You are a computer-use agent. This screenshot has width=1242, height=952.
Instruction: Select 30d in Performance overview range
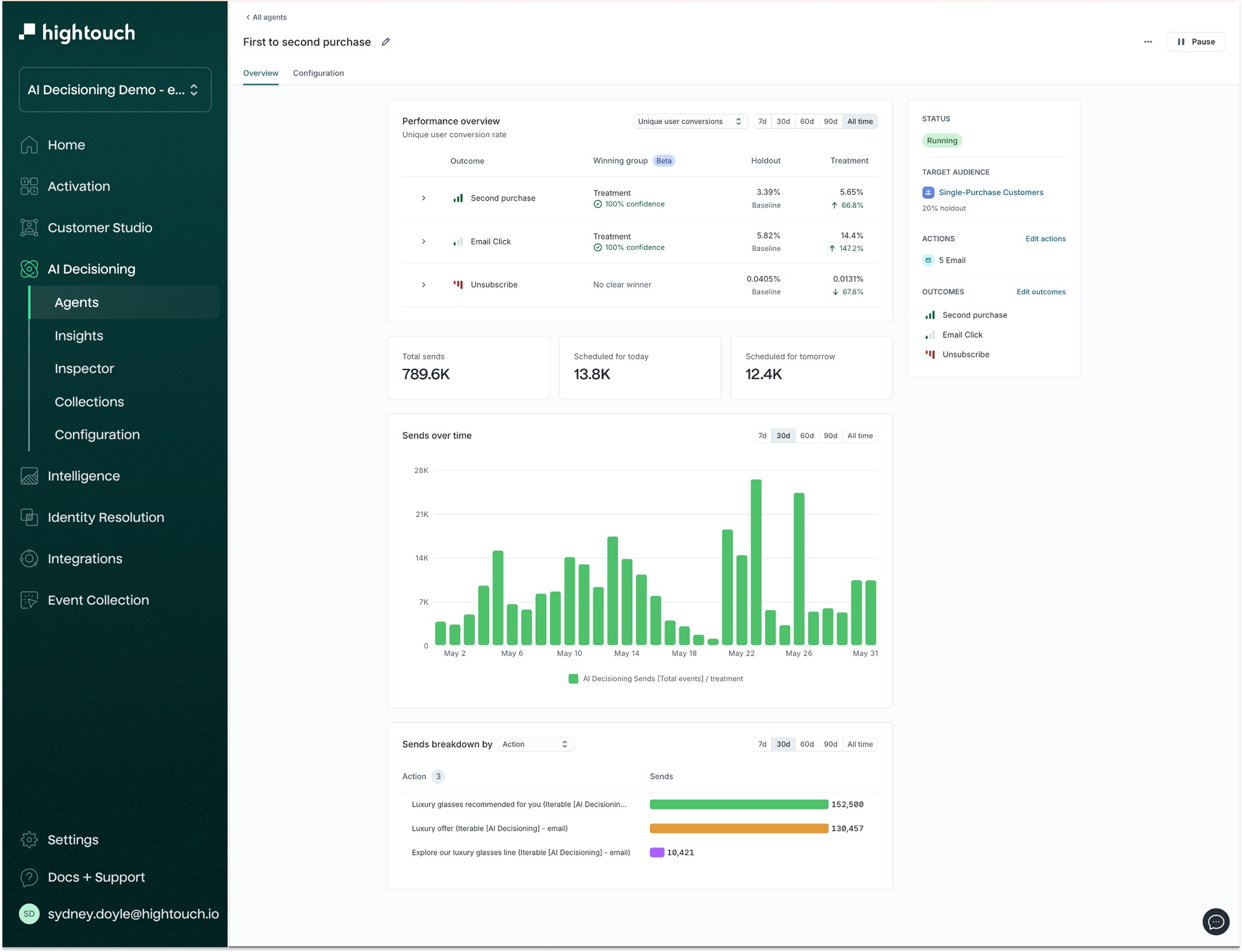tap(783, 121)
